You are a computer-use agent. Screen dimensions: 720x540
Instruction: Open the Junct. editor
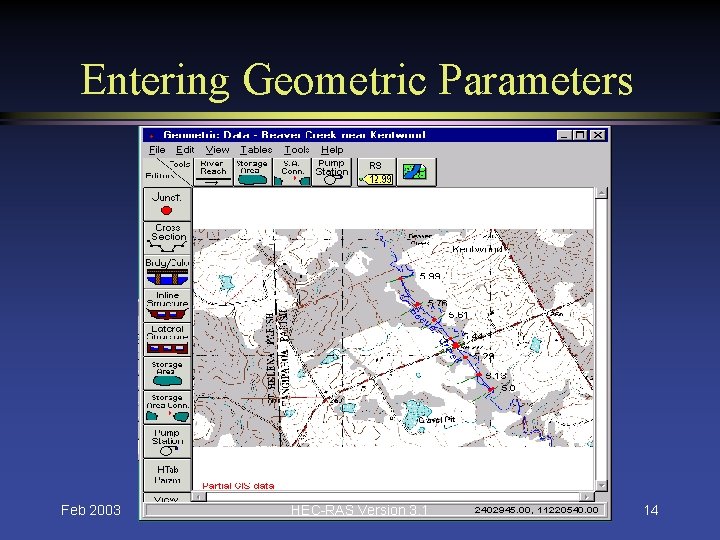[x=167, y=204]
